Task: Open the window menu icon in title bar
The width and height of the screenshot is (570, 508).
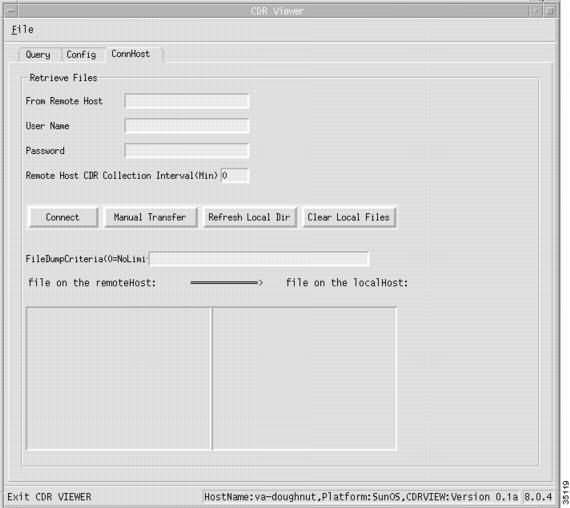Action: (11, 11)
